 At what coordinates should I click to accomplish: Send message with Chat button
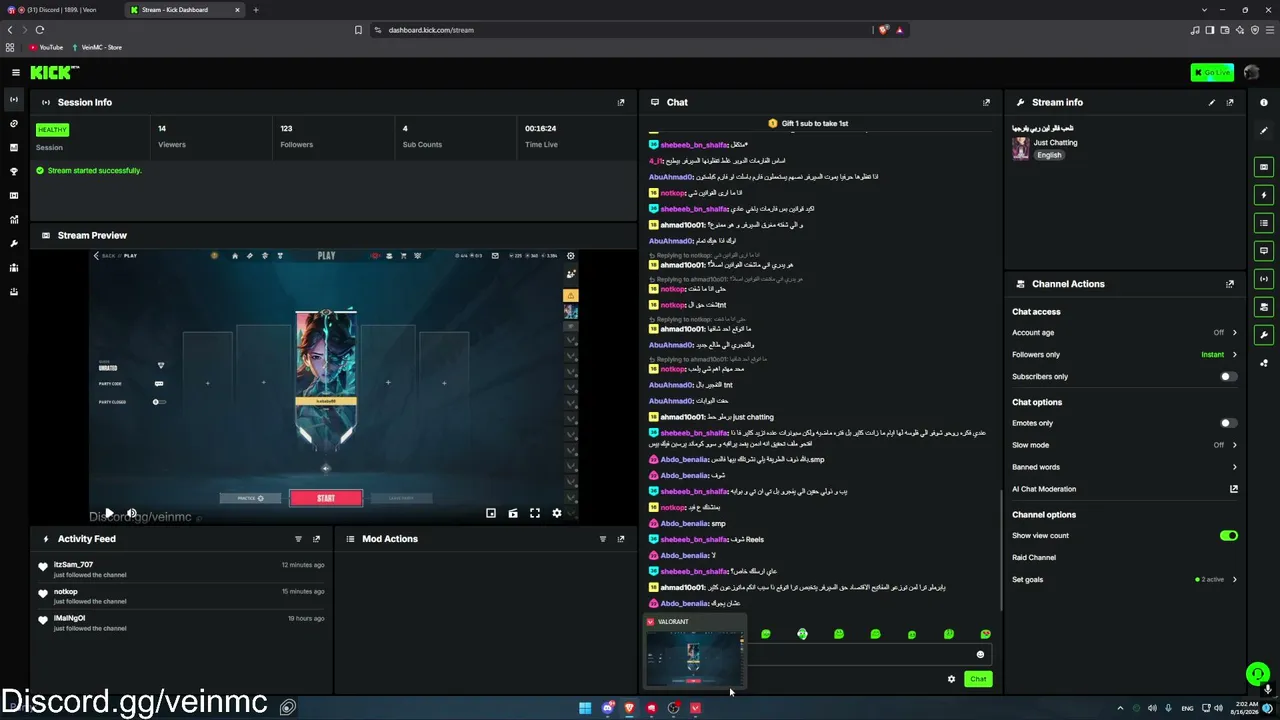[x=978, y=679]
